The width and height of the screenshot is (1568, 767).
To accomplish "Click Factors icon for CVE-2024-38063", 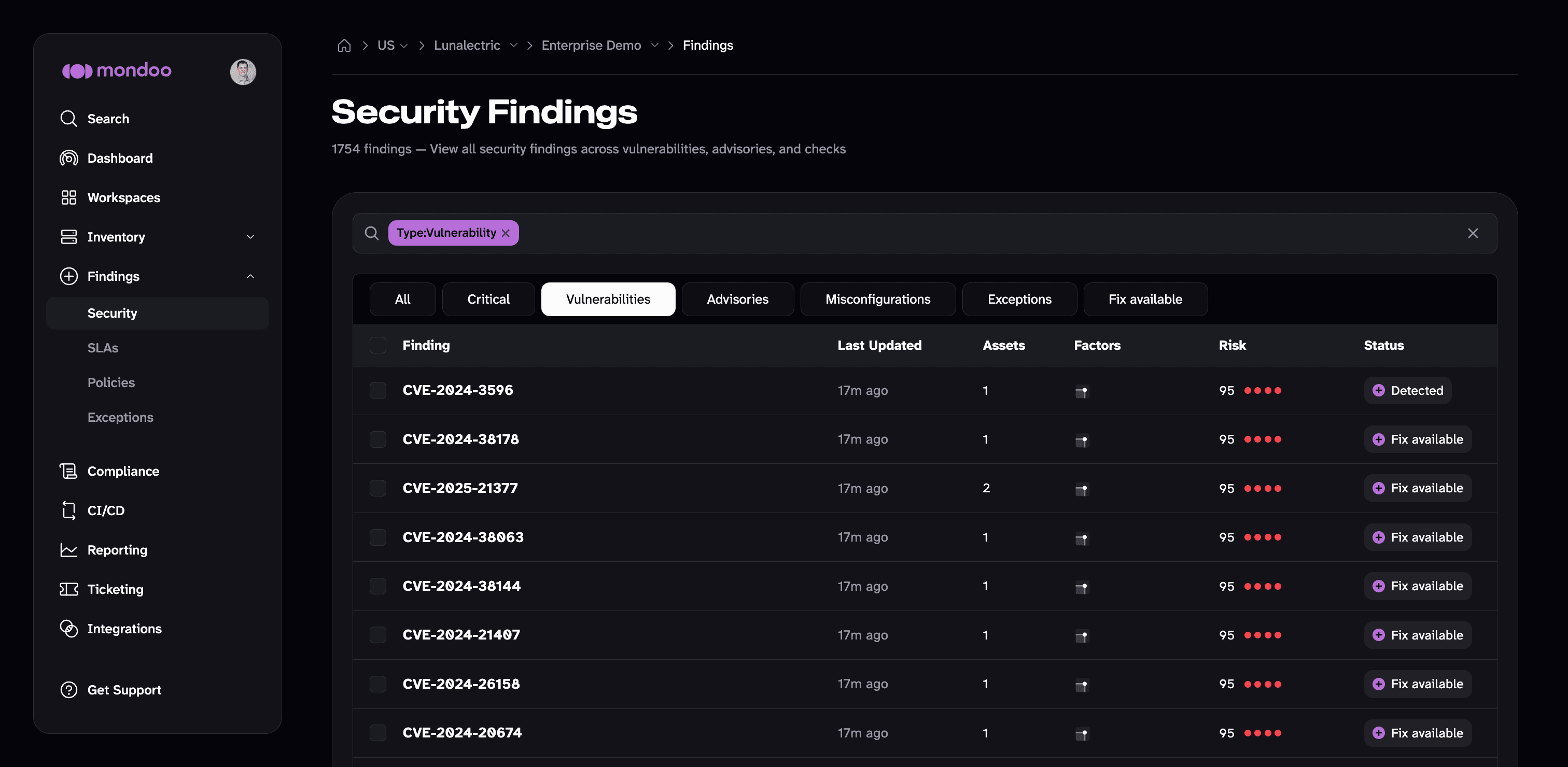I will [1082, 538].
